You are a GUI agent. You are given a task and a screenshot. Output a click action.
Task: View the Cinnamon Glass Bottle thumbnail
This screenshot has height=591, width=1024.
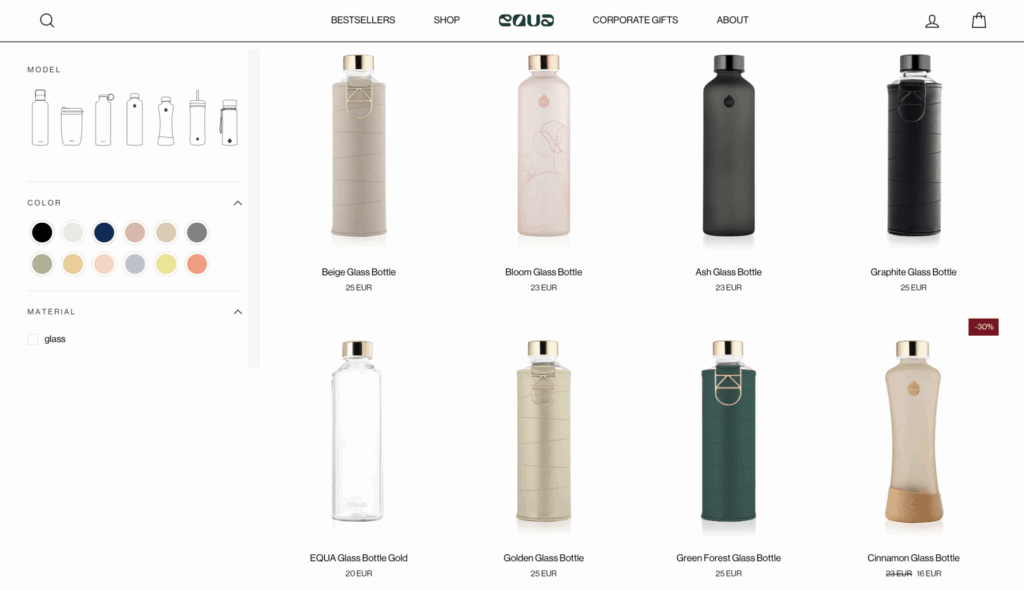click(x=913, y=431)
